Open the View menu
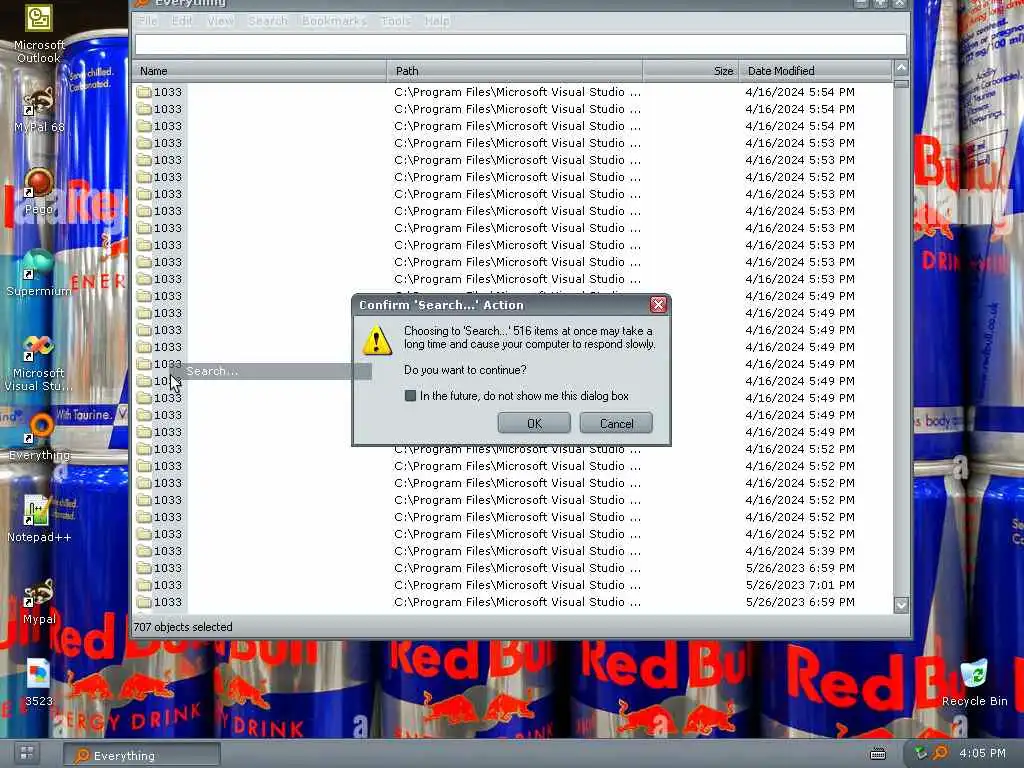Screen dimensions: 1024x768 tap(221, 21)
